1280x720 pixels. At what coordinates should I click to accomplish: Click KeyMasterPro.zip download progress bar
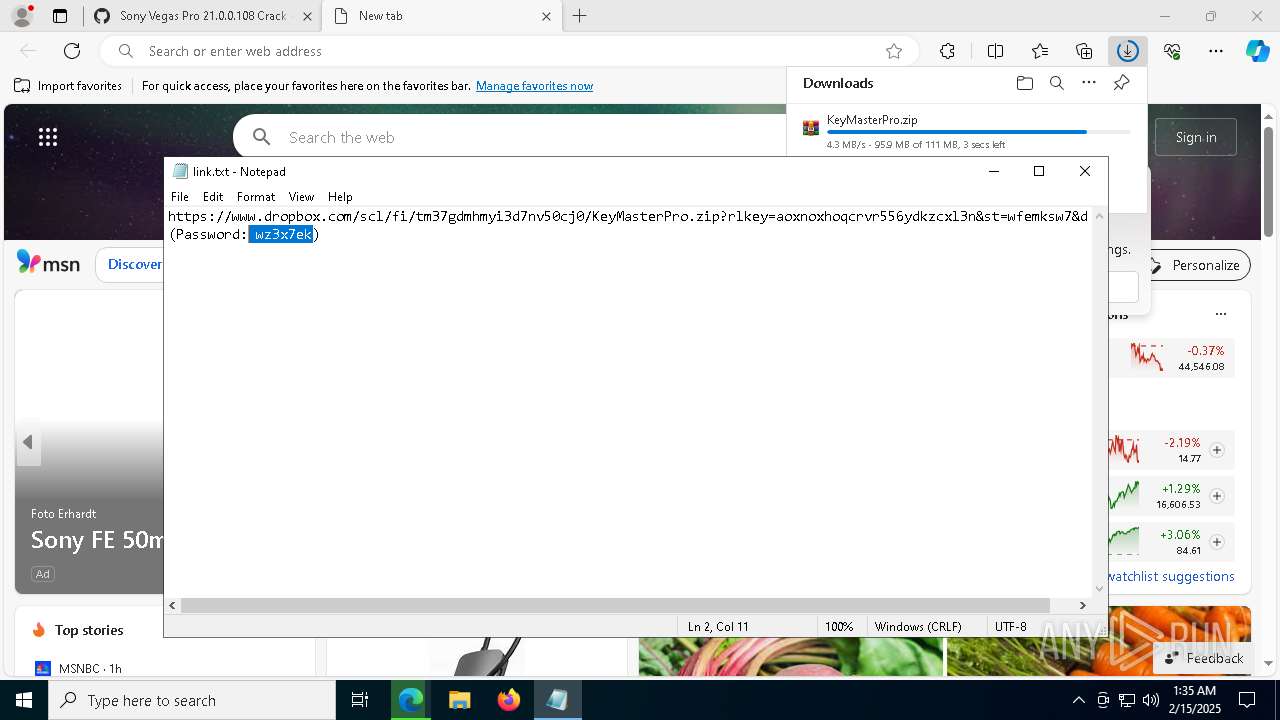(x=979, y=132)
